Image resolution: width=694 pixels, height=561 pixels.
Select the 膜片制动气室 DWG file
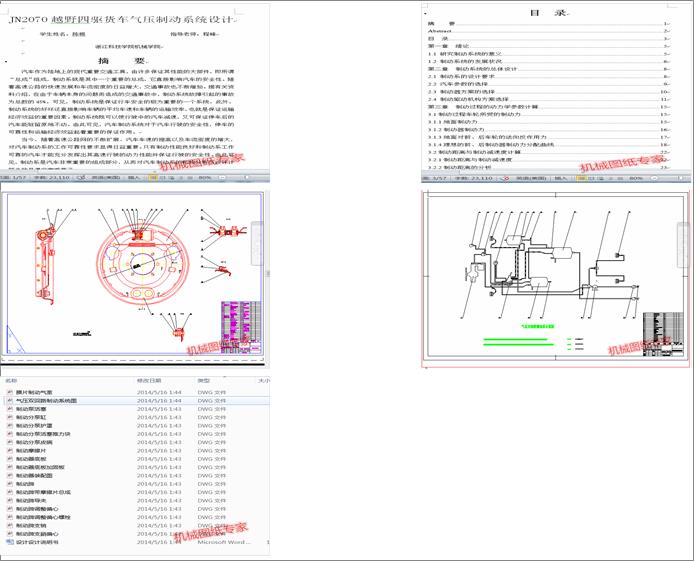pyautogui.click(x=136, y=392)
